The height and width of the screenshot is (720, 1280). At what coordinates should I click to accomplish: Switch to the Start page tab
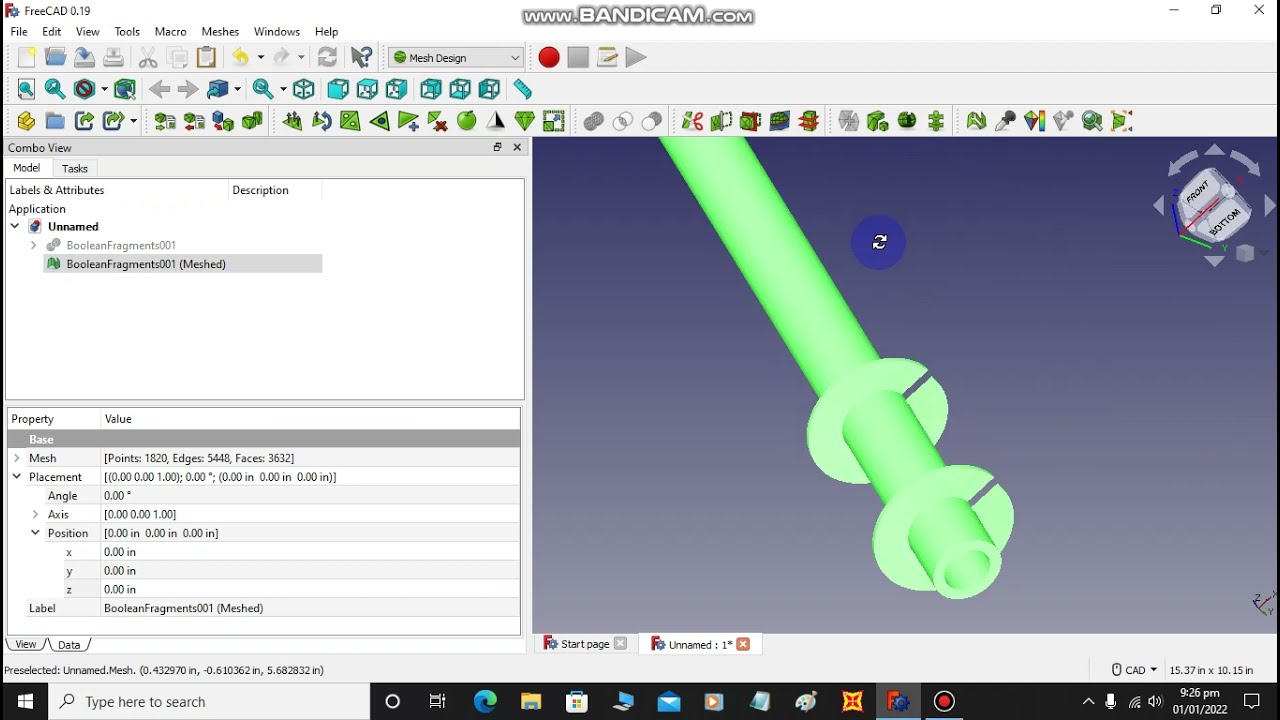coord(585,644)
